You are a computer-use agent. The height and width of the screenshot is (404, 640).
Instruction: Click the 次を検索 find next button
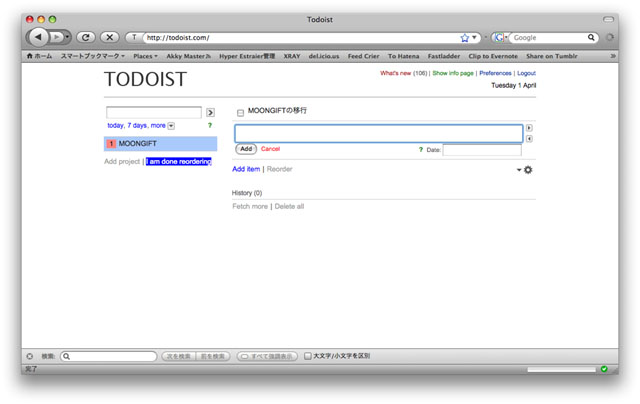tap(179, 356)
